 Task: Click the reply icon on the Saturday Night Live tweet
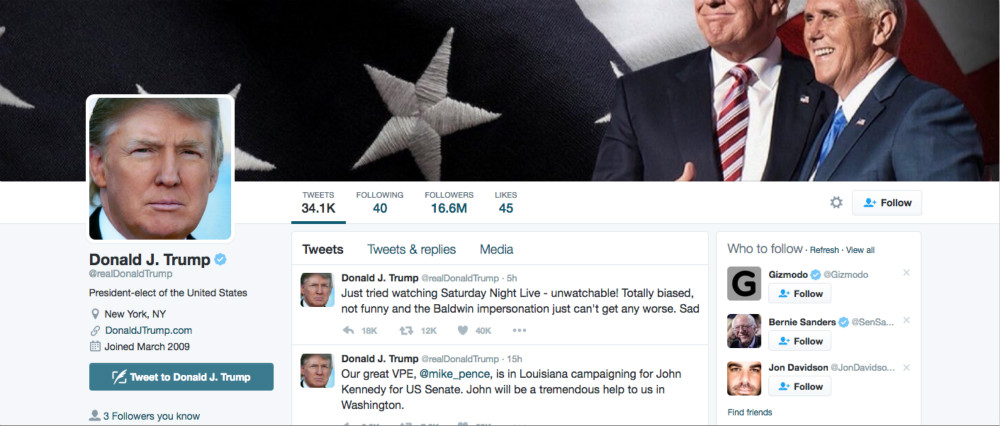point(348,330)
